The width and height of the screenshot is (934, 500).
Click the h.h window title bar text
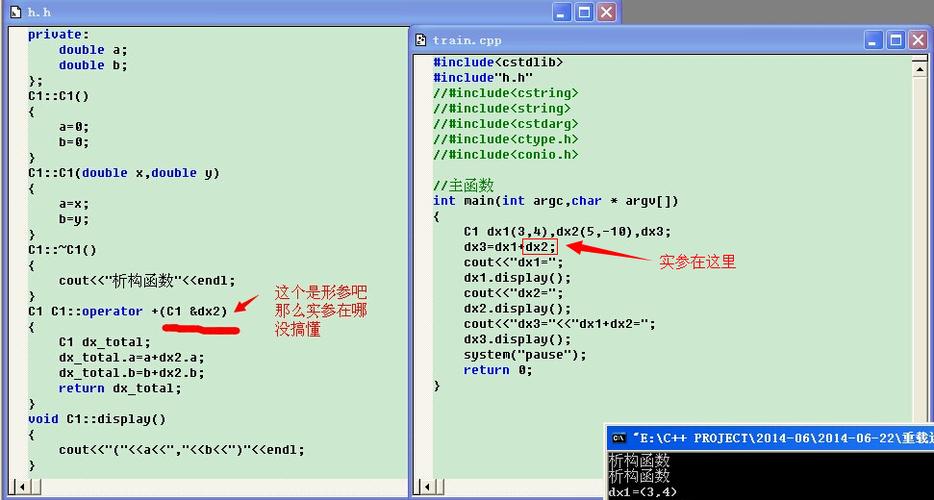39,12
